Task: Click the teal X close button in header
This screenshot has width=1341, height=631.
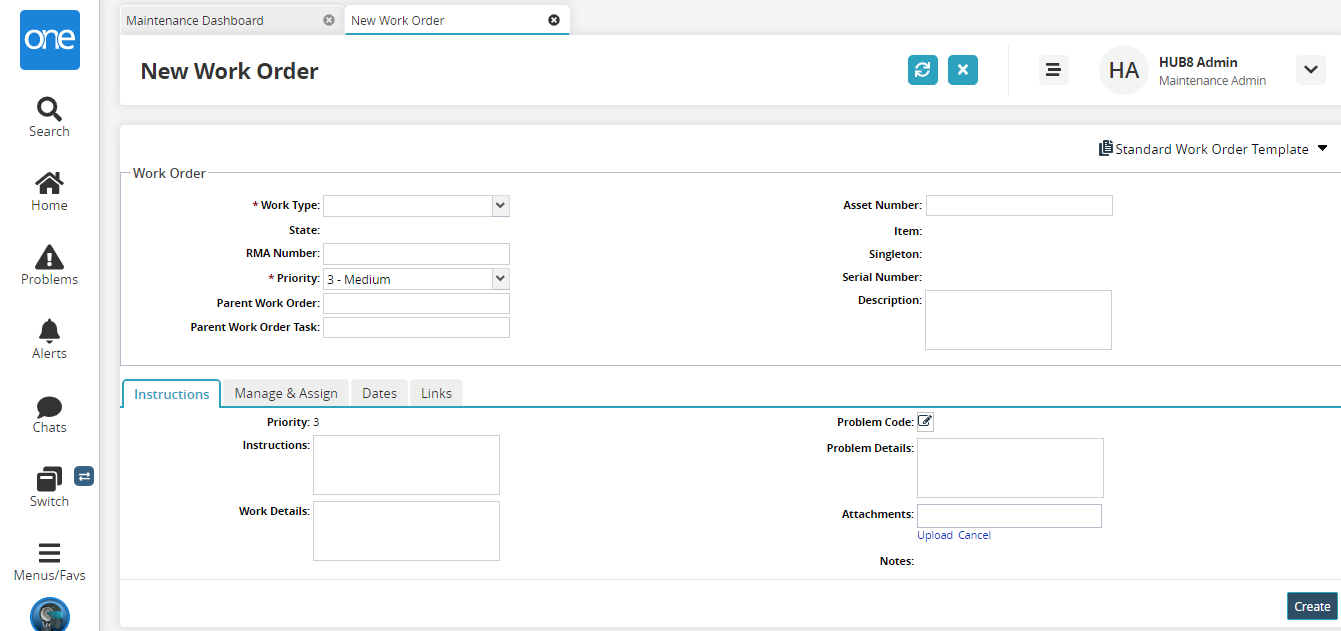Action: click(x=962, y=70)
